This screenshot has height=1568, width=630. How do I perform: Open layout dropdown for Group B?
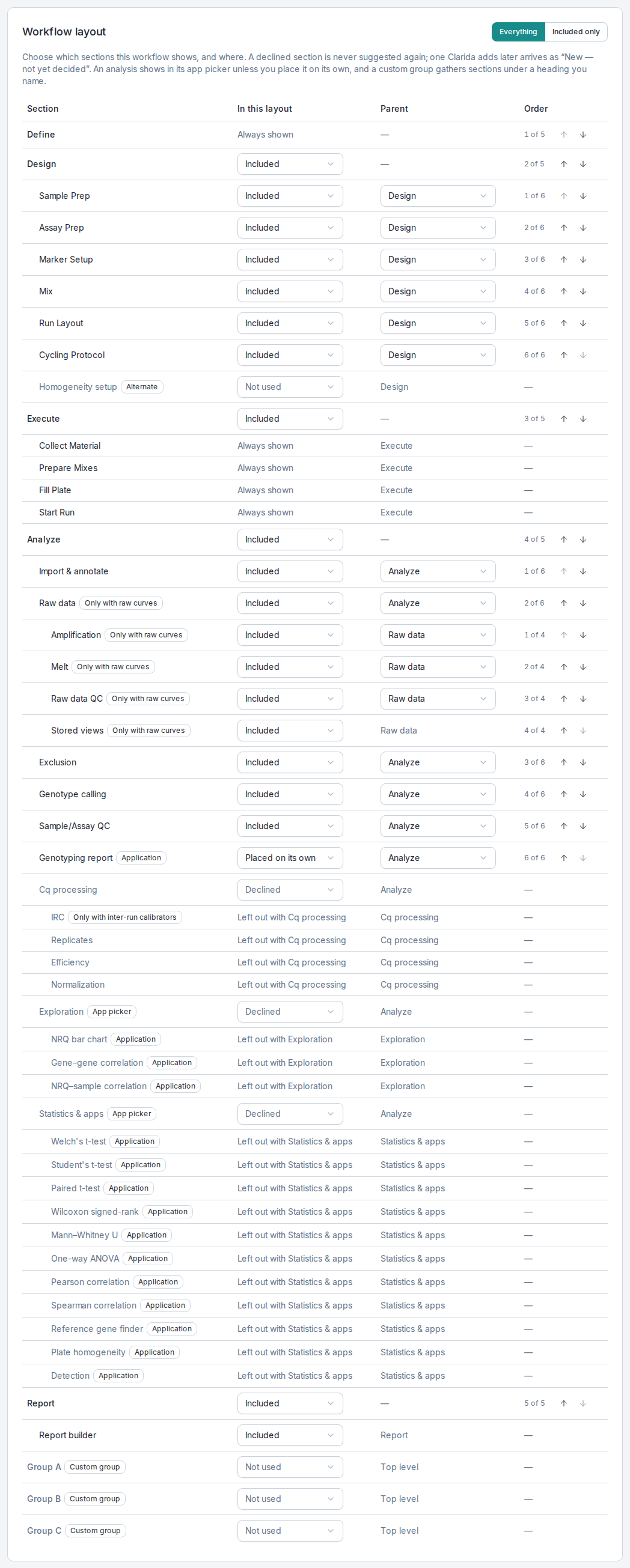tap(290, 1498)
